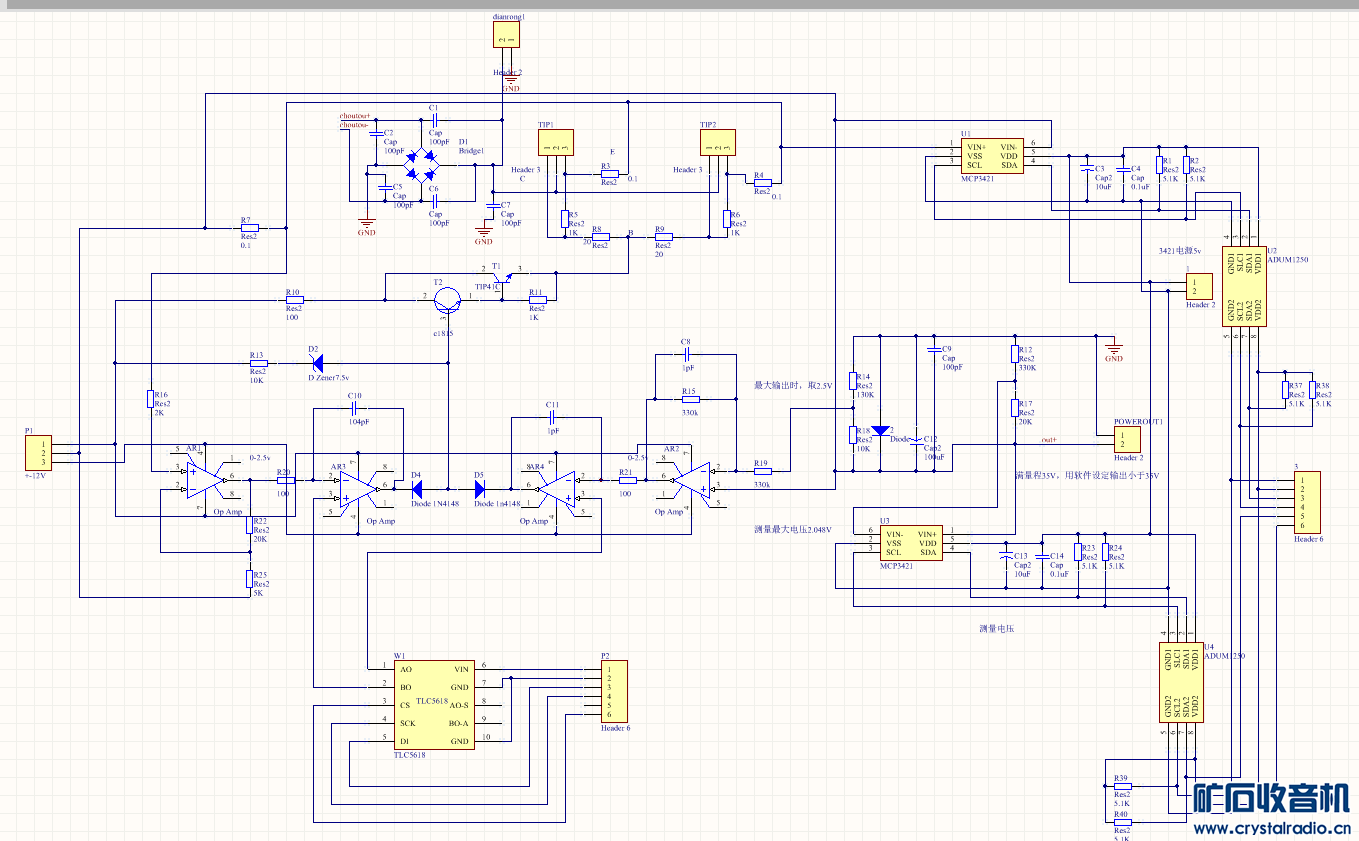Click the POWEROUT1 output header
Viewport: 1359px width, 841px height.
coord(1127,439)
